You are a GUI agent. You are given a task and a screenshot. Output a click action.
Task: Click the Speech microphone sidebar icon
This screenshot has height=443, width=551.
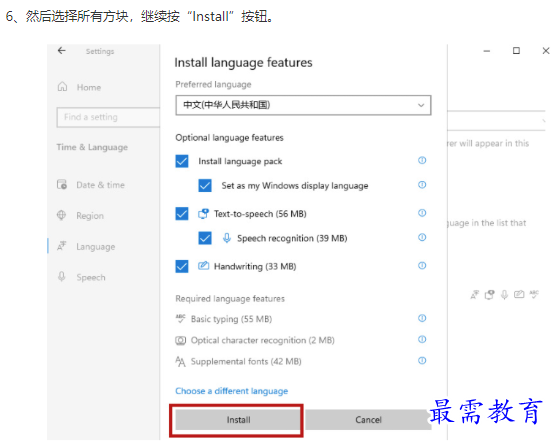pos(62,277)
